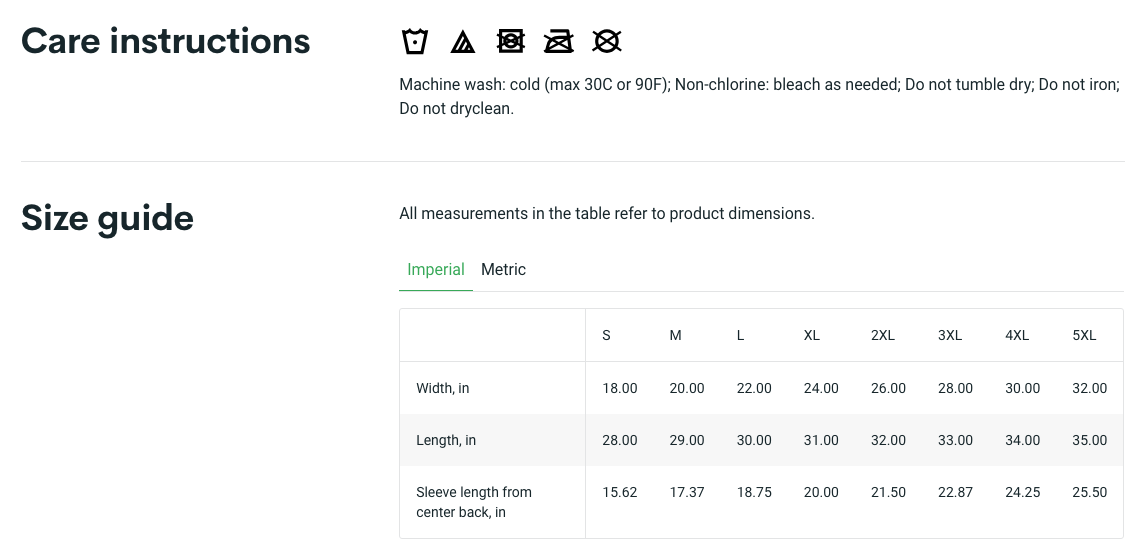Click the Length, in row label

(x=446, y=440)
